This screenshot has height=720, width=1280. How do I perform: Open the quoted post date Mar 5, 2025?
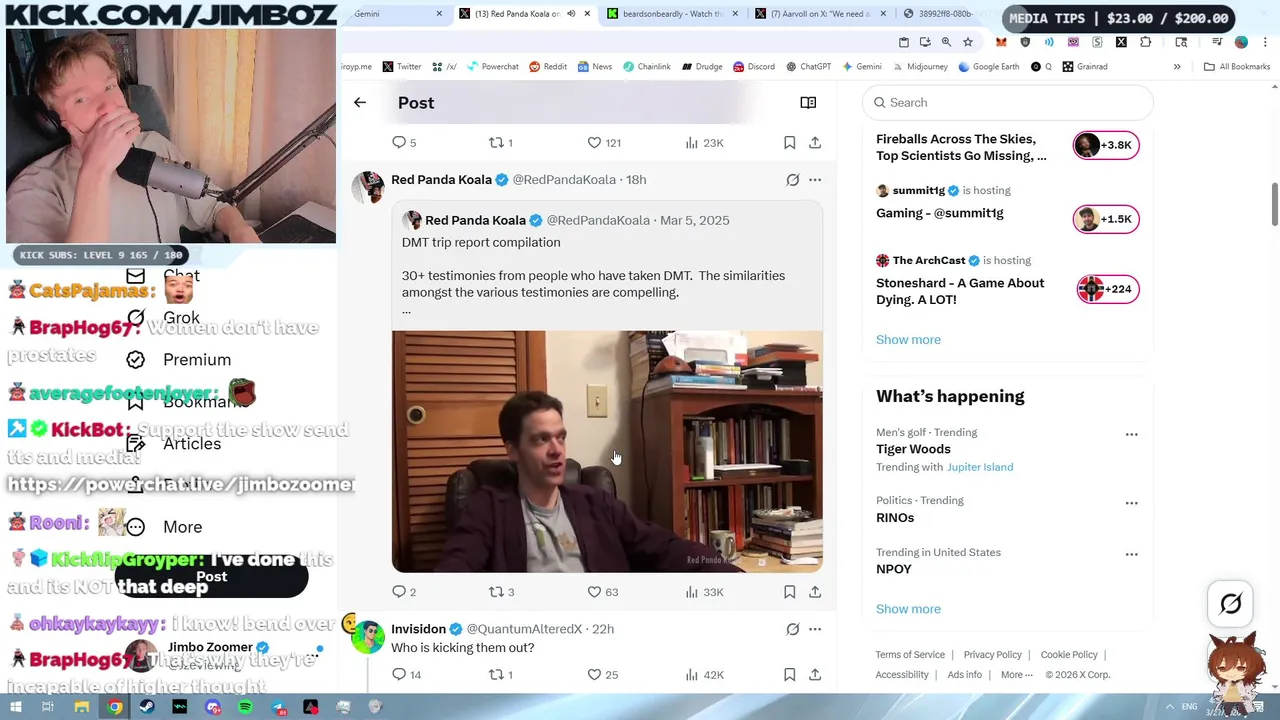(694, 220)
